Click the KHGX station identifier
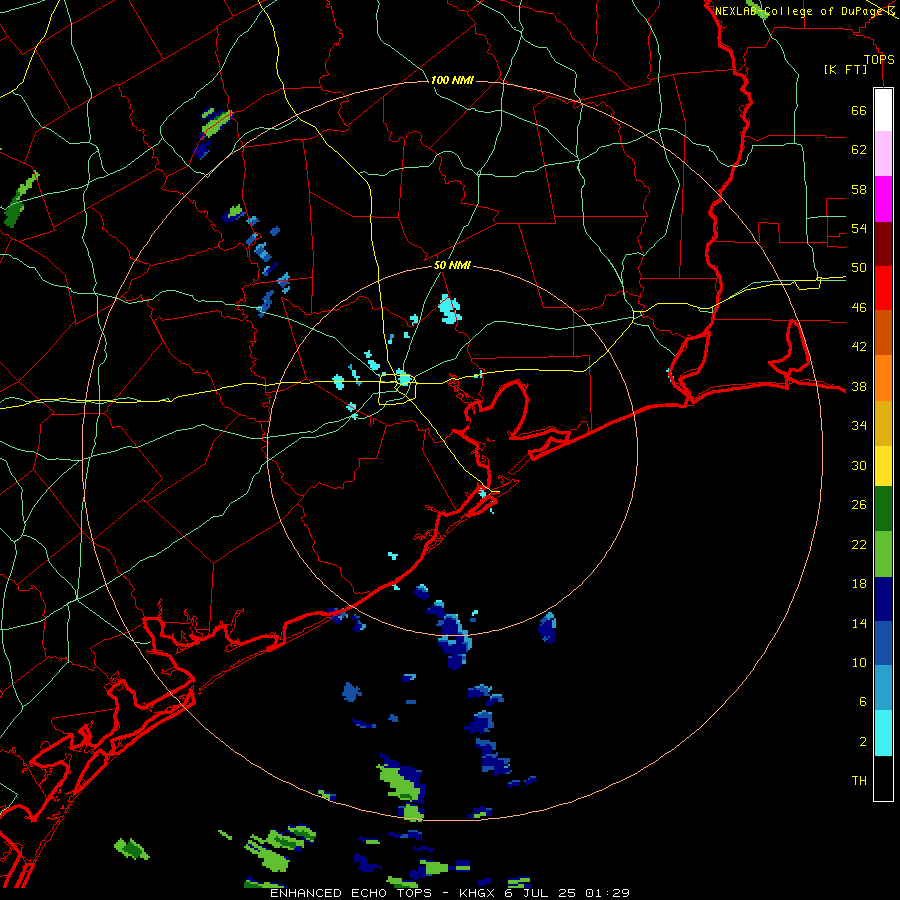The width and height of the screenshot is (900, 900). pos(480,893)
